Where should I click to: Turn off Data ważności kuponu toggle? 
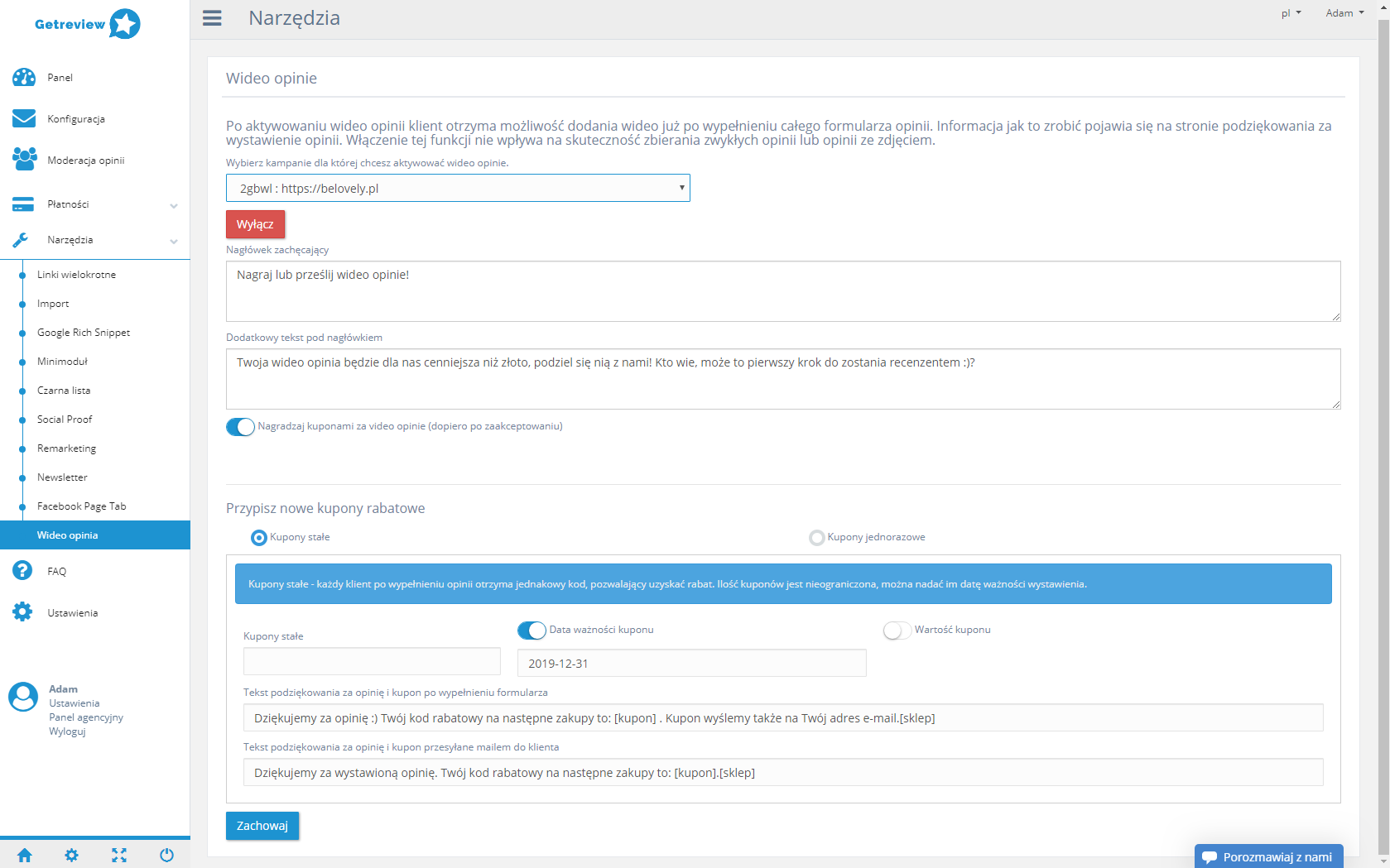coord(531,631)
